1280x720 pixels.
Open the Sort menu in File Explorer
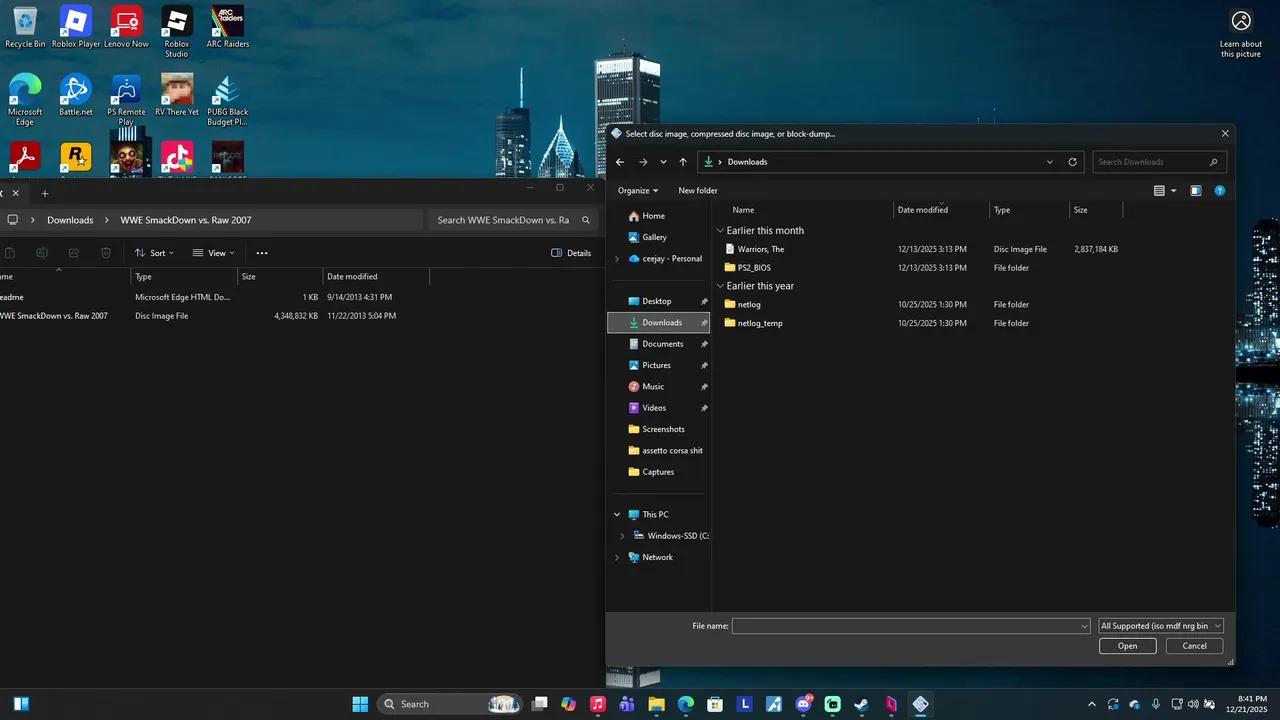[154, 253]
